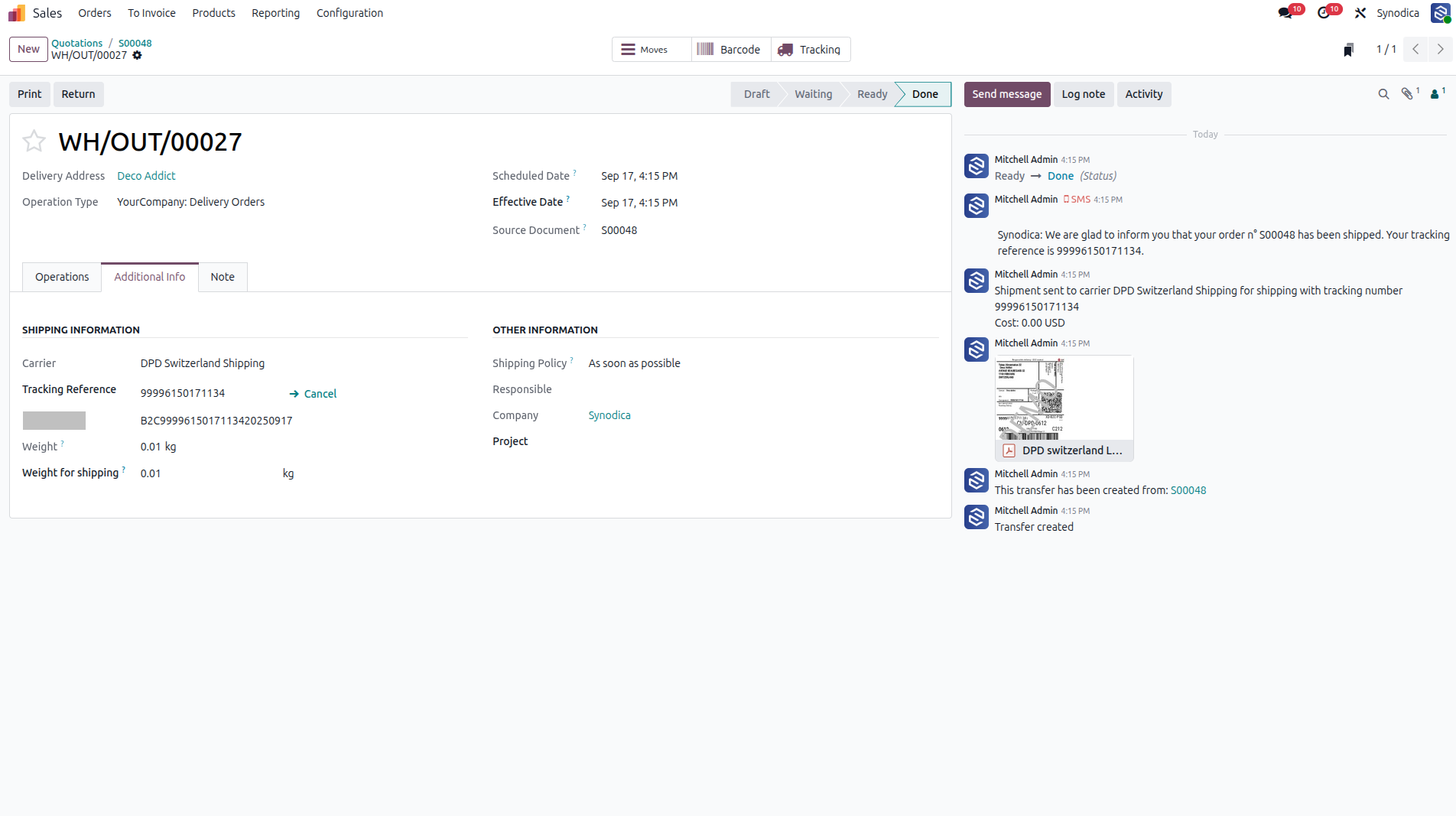Go to previous record arrow

1415,49
